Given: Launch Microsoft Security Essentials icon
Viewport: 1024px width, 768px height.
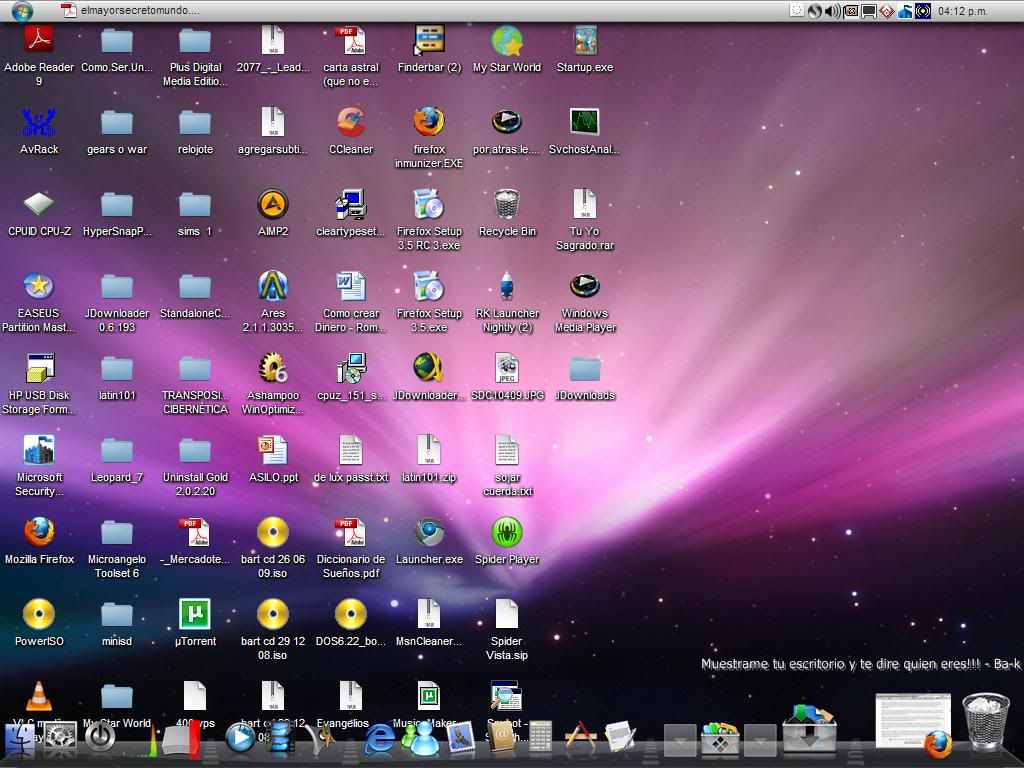Looking at the screenshot, I should pos(39,450).
